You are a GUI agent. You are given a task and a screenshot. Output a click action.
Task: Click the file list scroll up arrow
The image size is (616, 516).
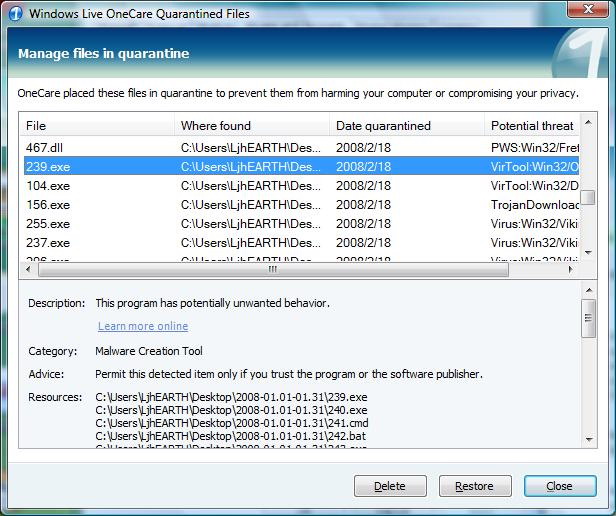tap(588, 123)
